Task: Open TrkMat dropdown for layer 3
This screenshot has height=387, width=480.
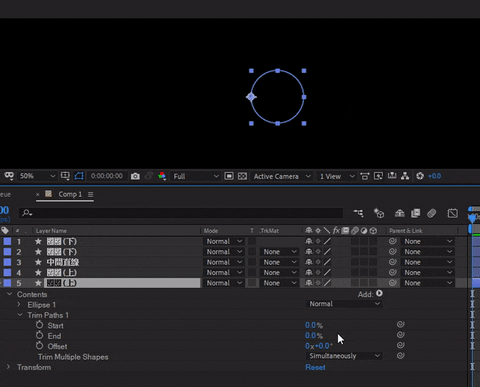Action: click(279, 262)
